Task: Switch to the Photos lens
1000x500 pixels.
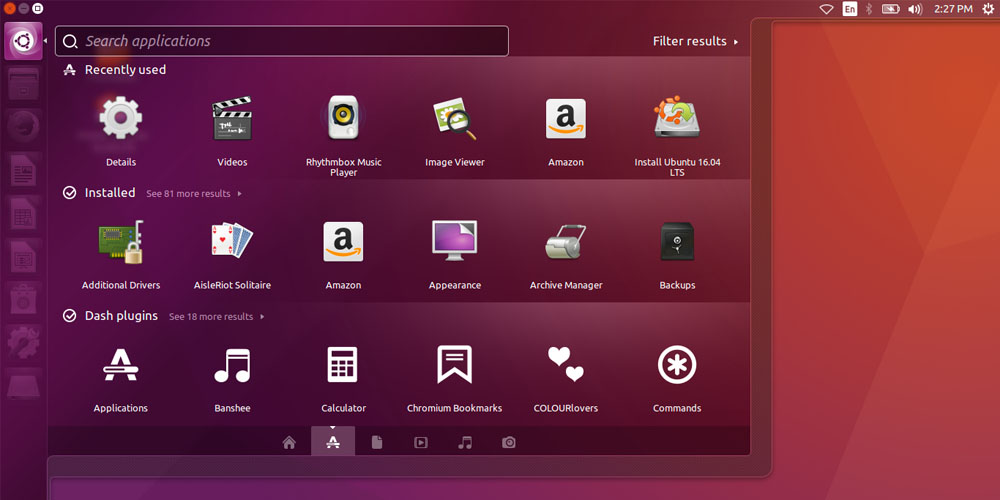Action: tap(508, 442)
